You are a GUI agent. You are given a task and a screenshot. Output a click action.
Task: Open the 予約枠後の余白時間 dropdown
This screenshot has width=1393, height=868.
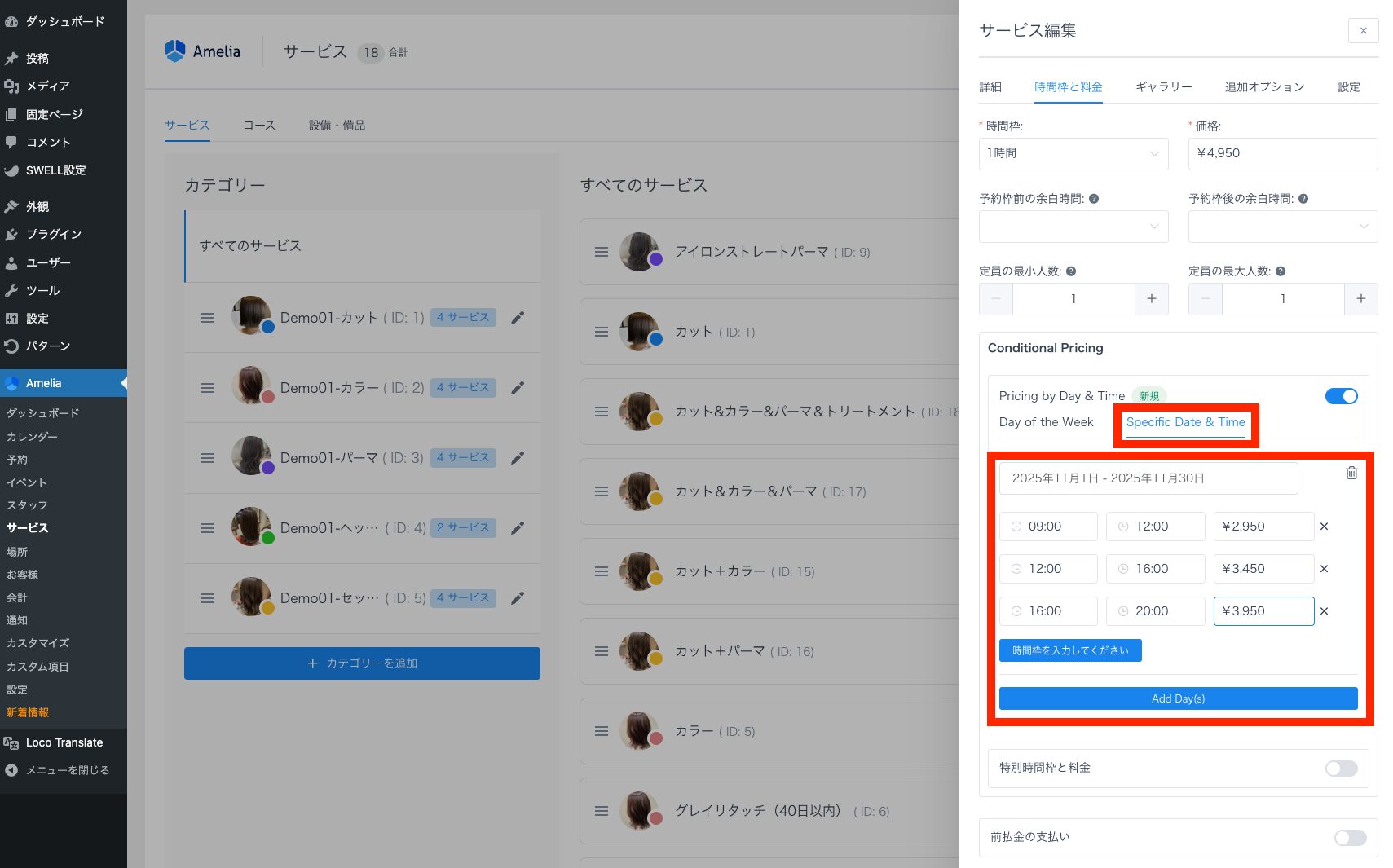tap(1282, 227)
